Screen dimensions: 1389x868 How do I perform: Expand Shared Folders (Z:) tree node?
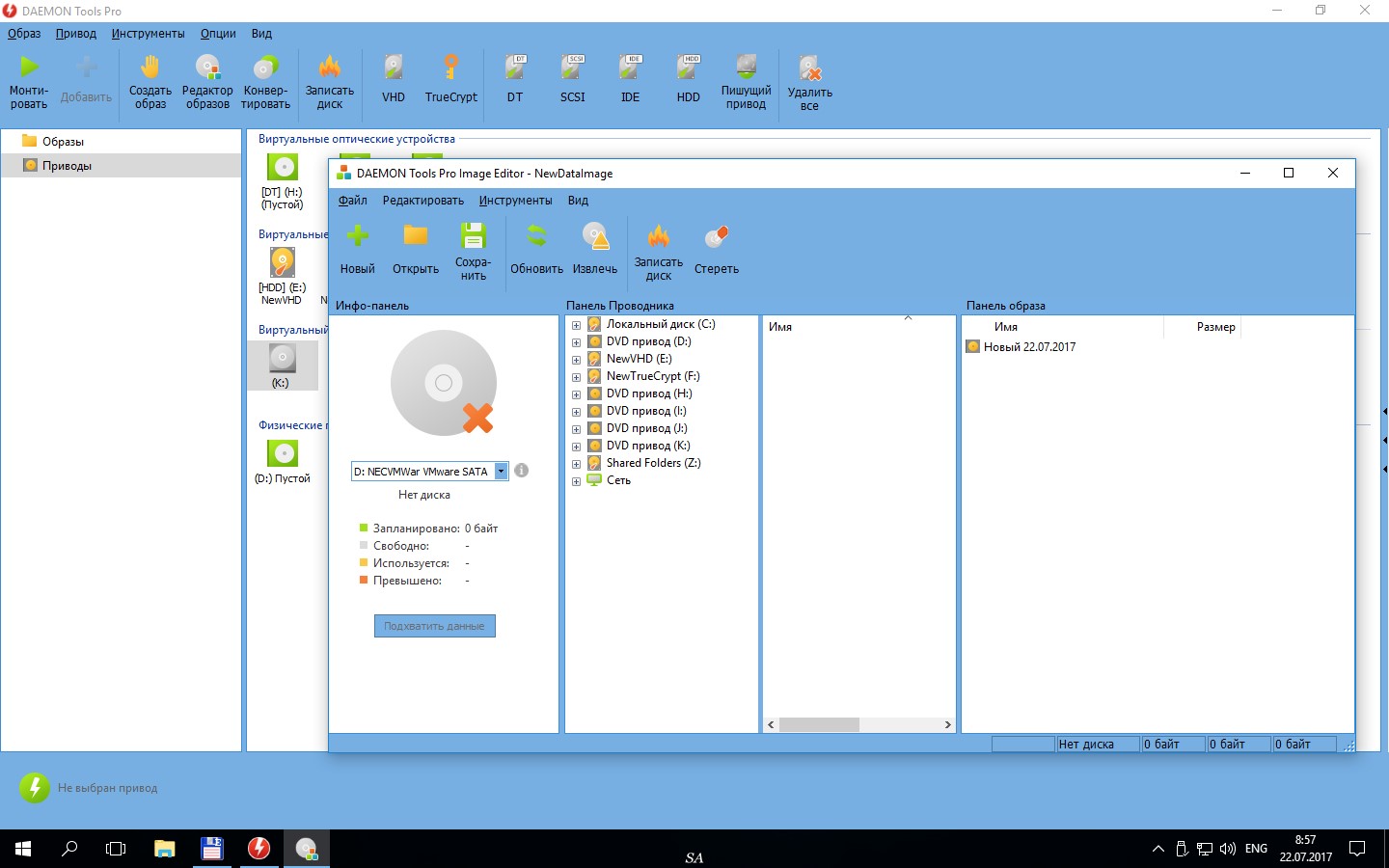point(576,464)
